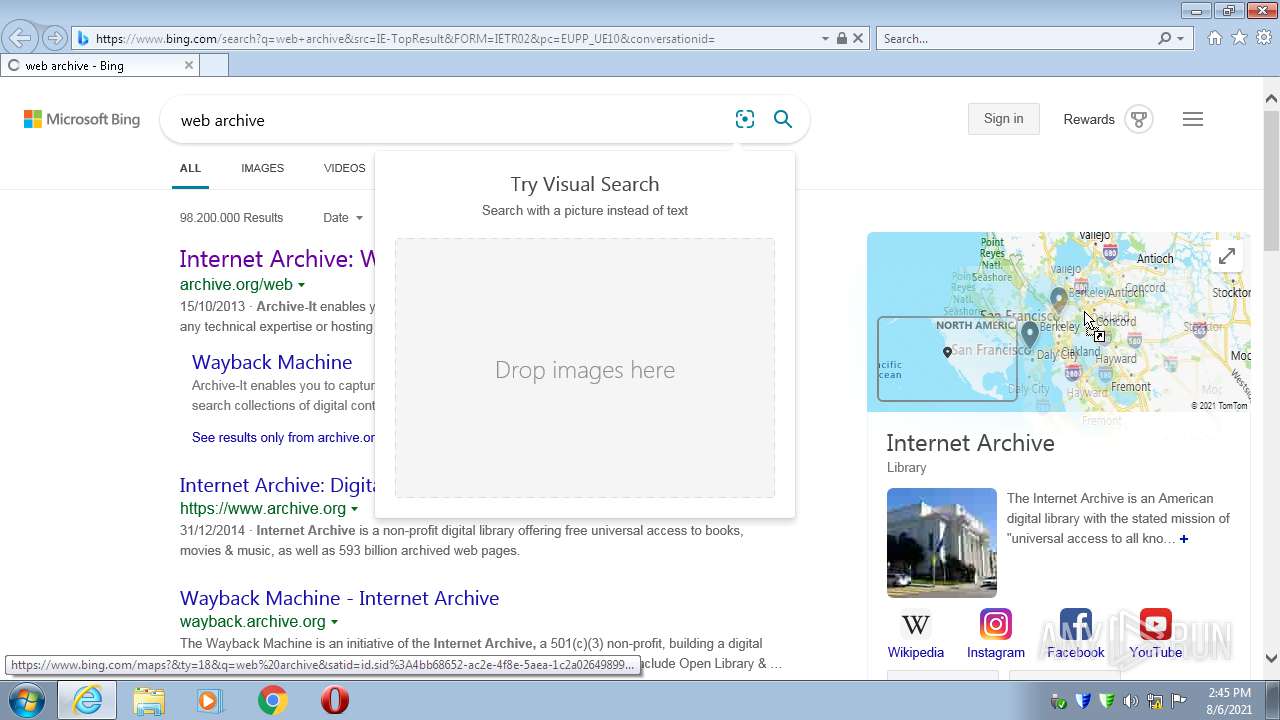Image resolution: width=1280 pixels, height=720 pixels.
Task: Click the Internet Archive building thumbnail
Action: (x=942, y=543)
